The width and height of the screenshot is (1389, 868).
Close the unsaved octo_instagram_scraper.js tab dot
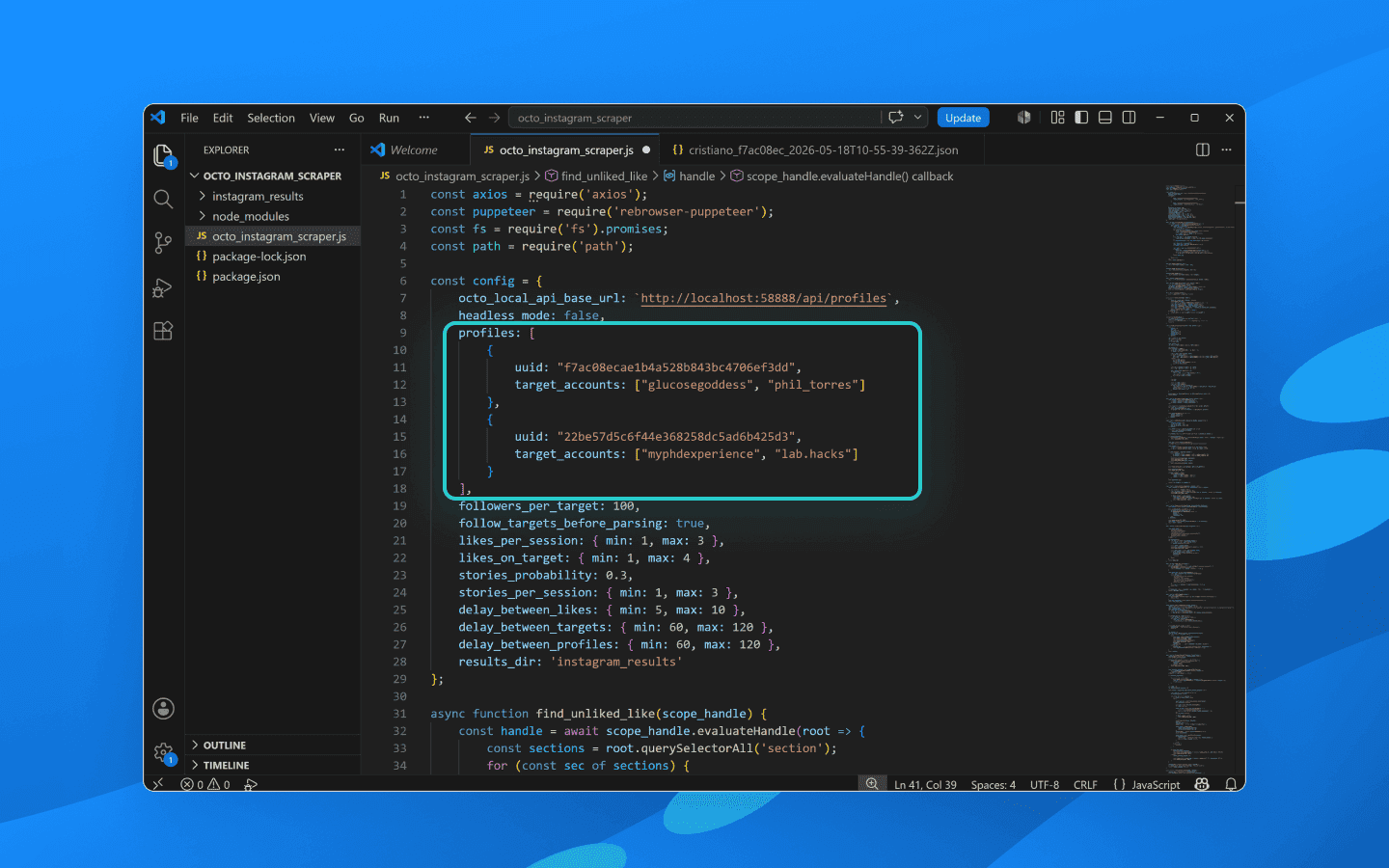pyautogui.click(x=646, y=149)
